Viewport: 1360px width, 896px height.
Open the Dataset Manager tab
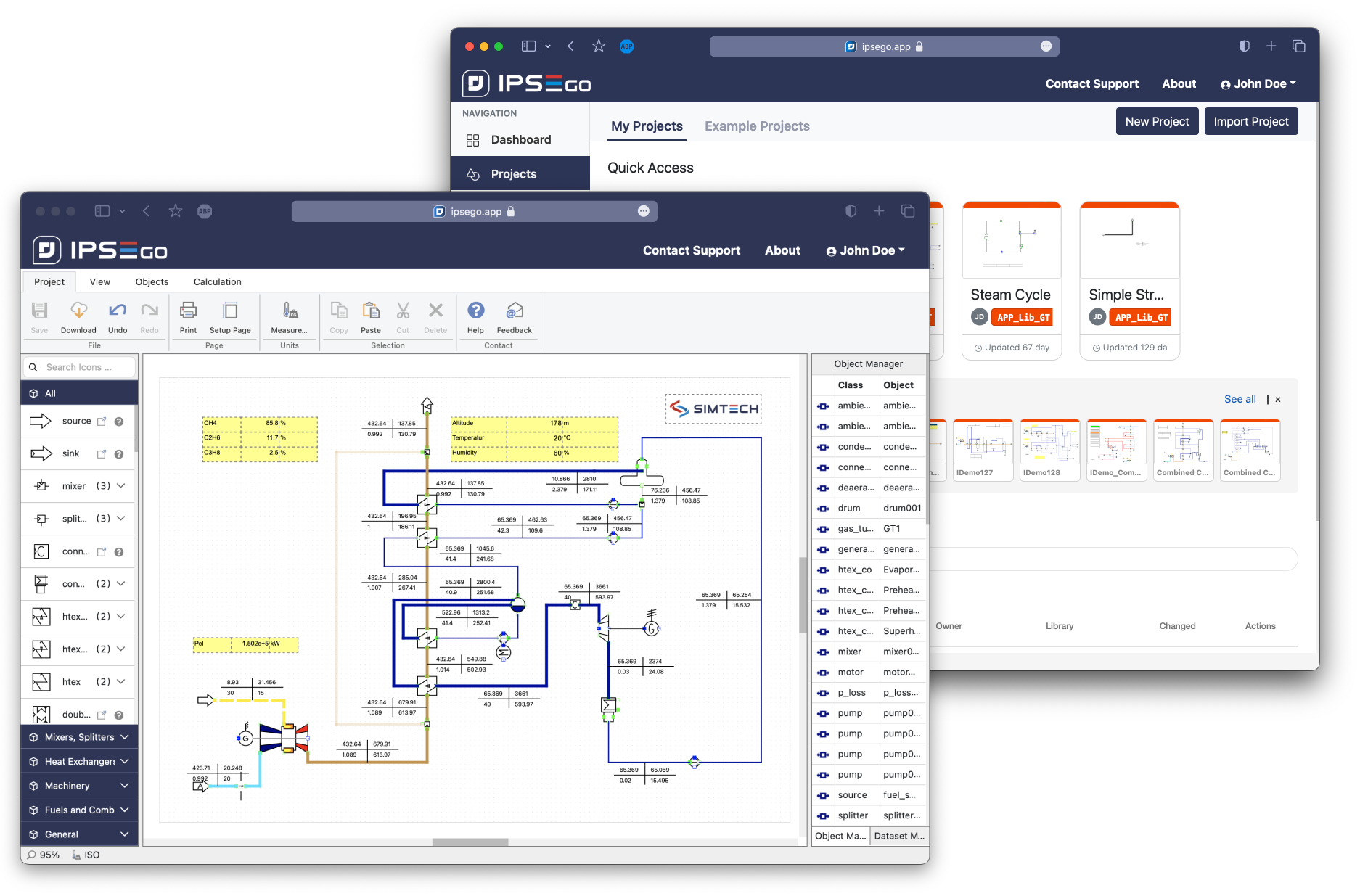898,836
